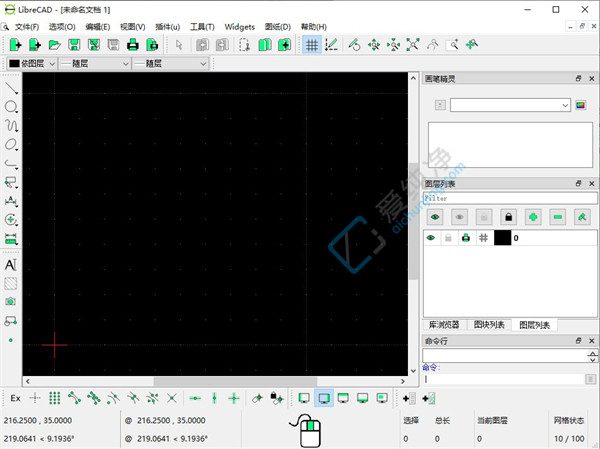
Task: Click the layer Filter input field
Action: (510, 198)
